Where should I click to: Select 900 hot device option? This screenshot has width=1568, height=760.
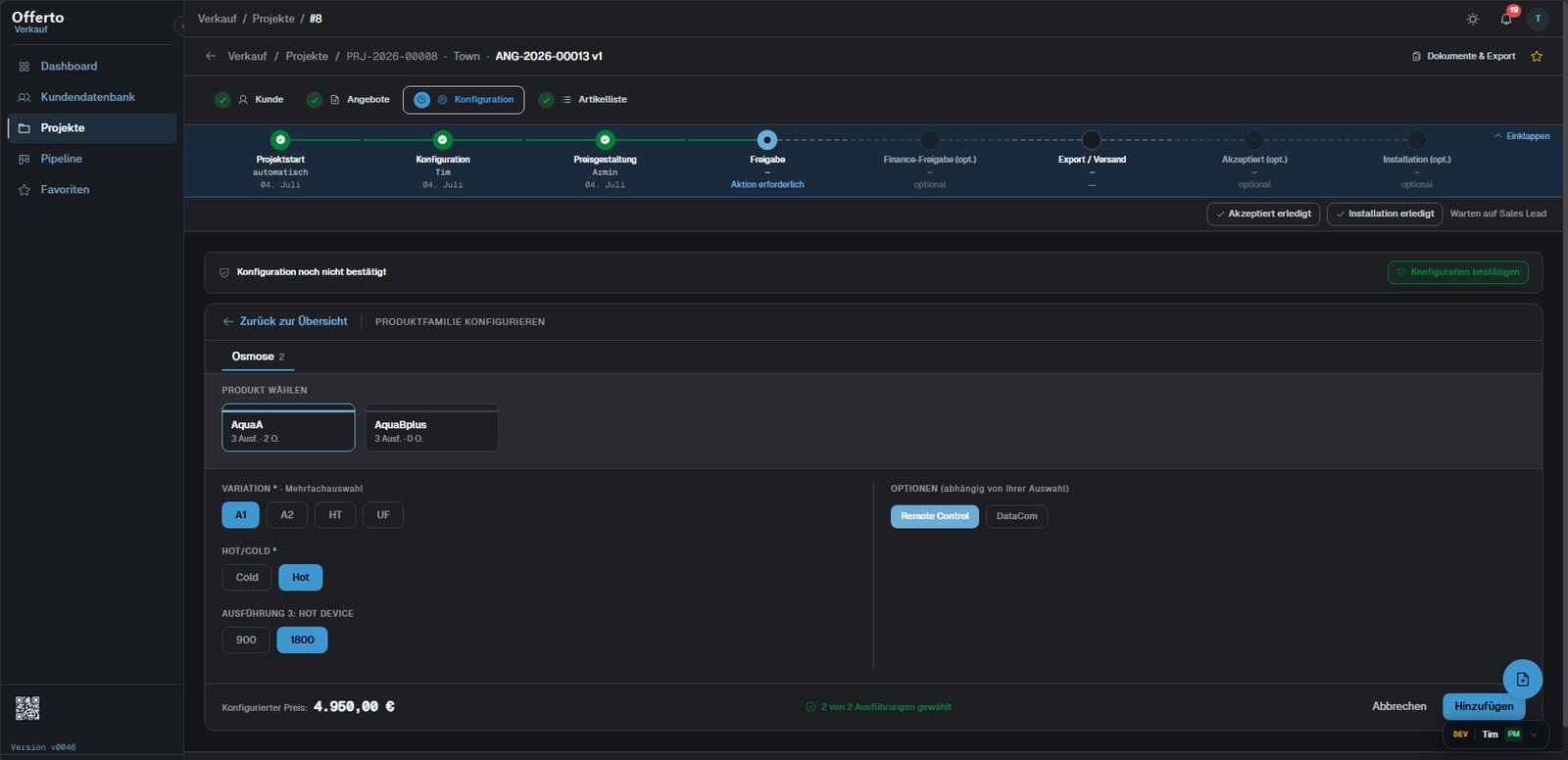[x=246, y=641]
